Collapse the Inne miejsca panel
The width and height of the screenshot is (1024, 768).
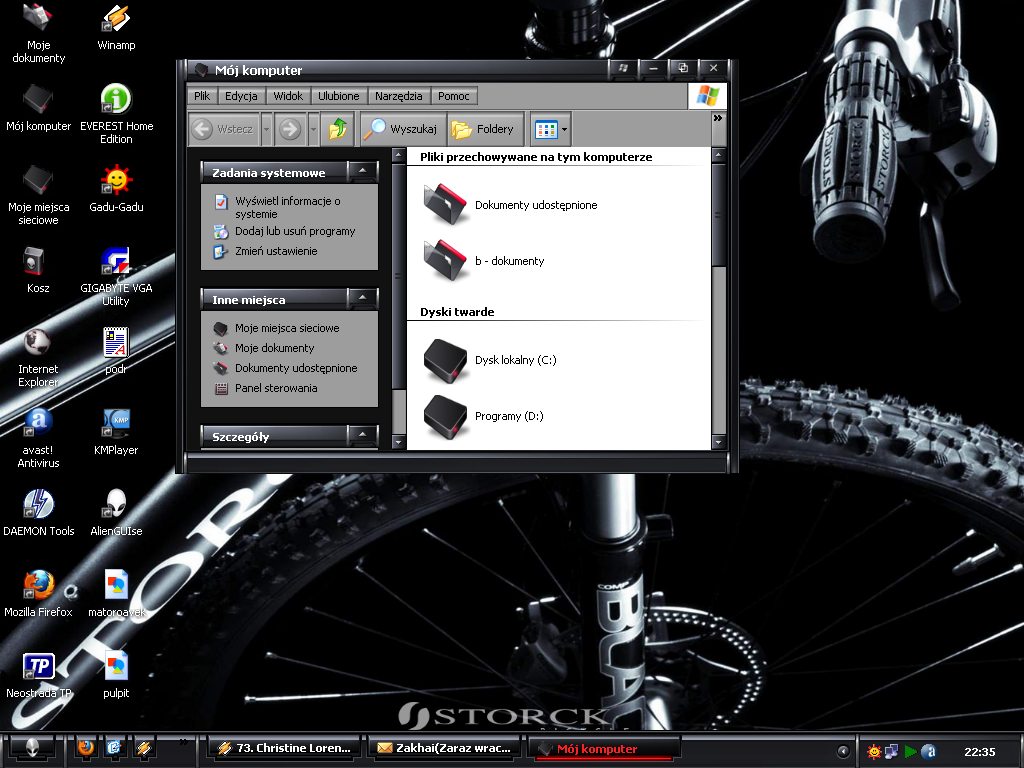pyautogui.click(x=362, y=299)
